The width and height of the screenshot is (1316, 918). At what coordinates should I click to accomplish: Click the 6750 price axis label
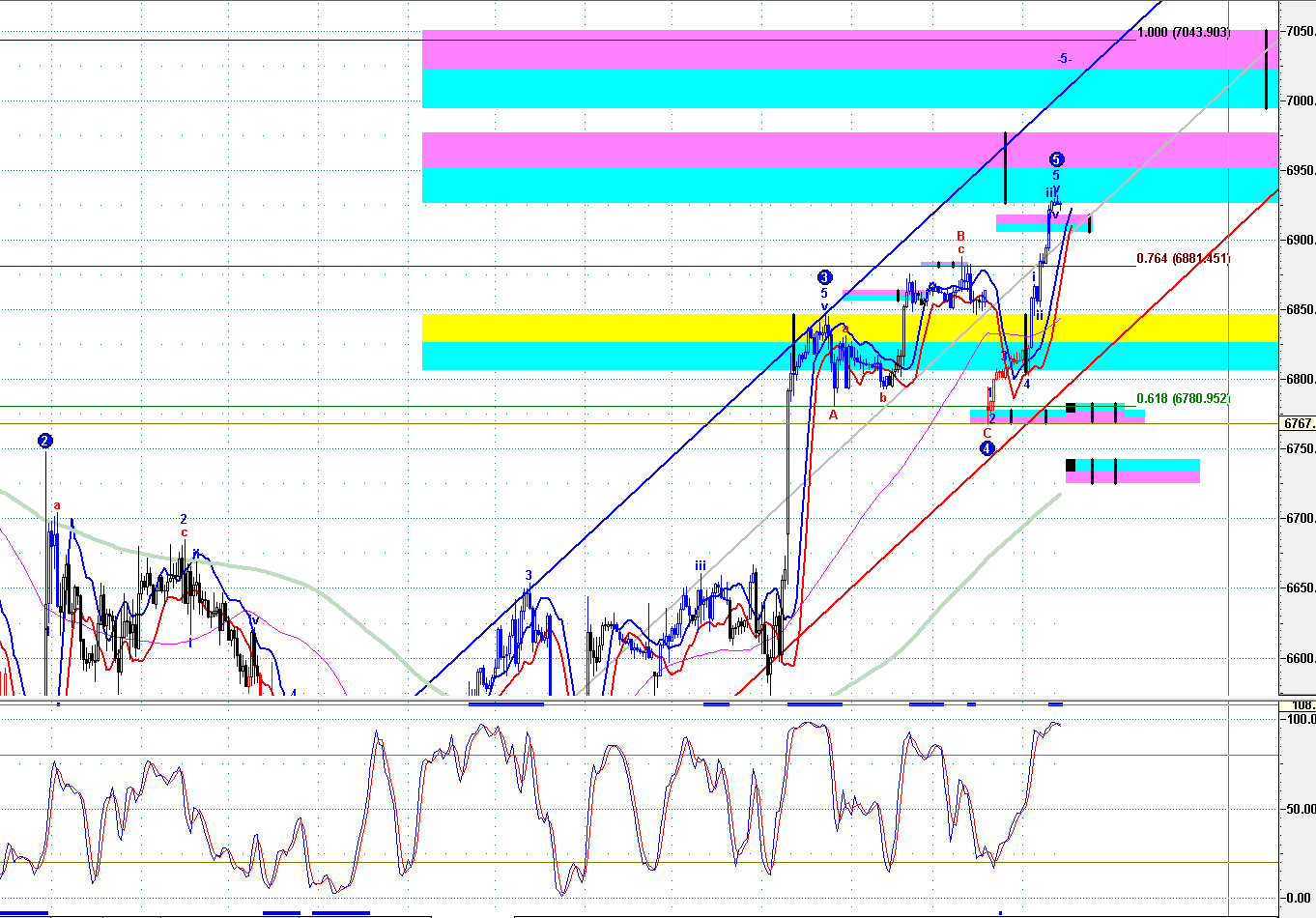pyautogui.click(x=1301, y=448)
